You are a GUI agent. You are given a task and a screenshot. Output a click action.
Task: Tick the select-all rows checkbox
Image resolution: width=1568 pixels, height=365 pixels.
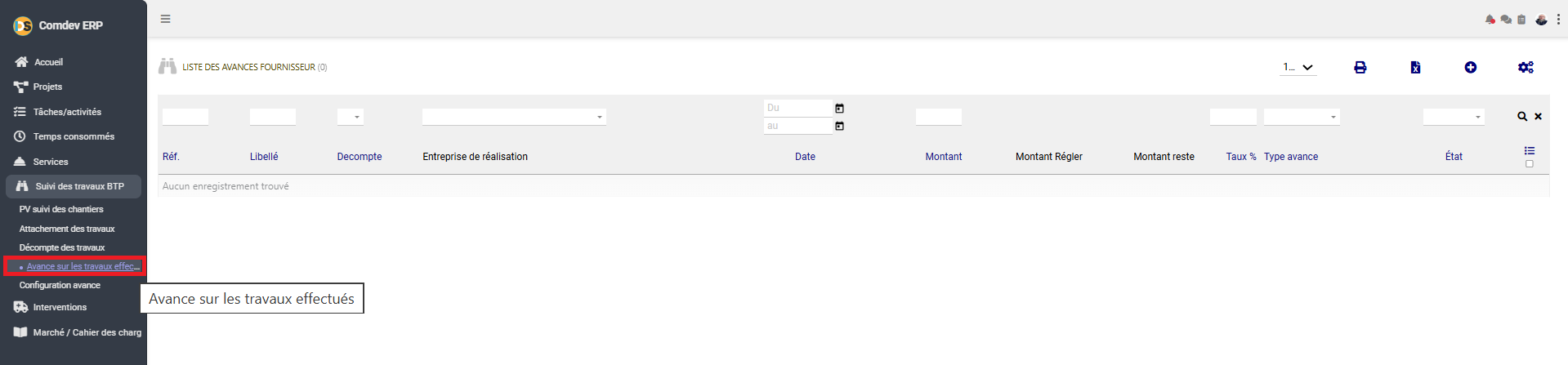[x=1530, y=164]
